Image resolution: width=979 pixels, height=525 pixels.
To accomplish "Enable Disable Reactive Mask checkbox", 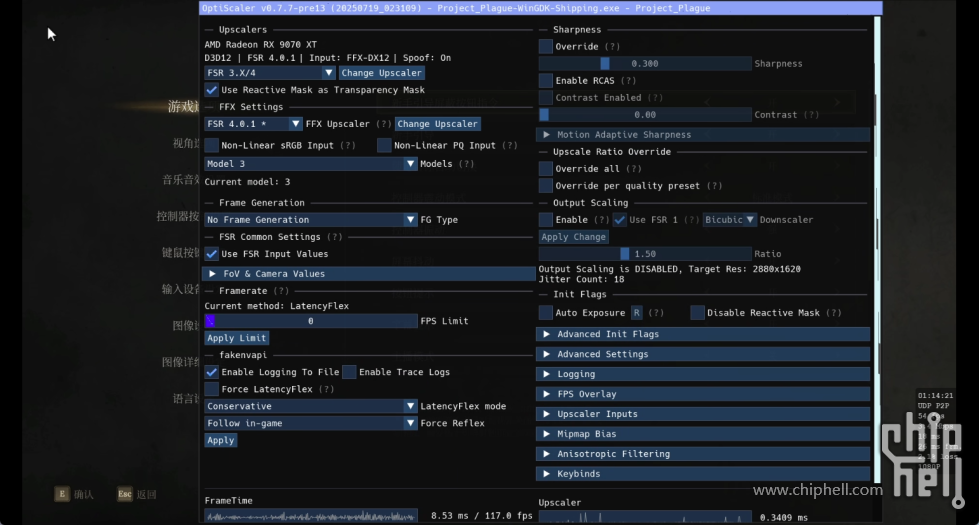I will click(x=697, y=313).
